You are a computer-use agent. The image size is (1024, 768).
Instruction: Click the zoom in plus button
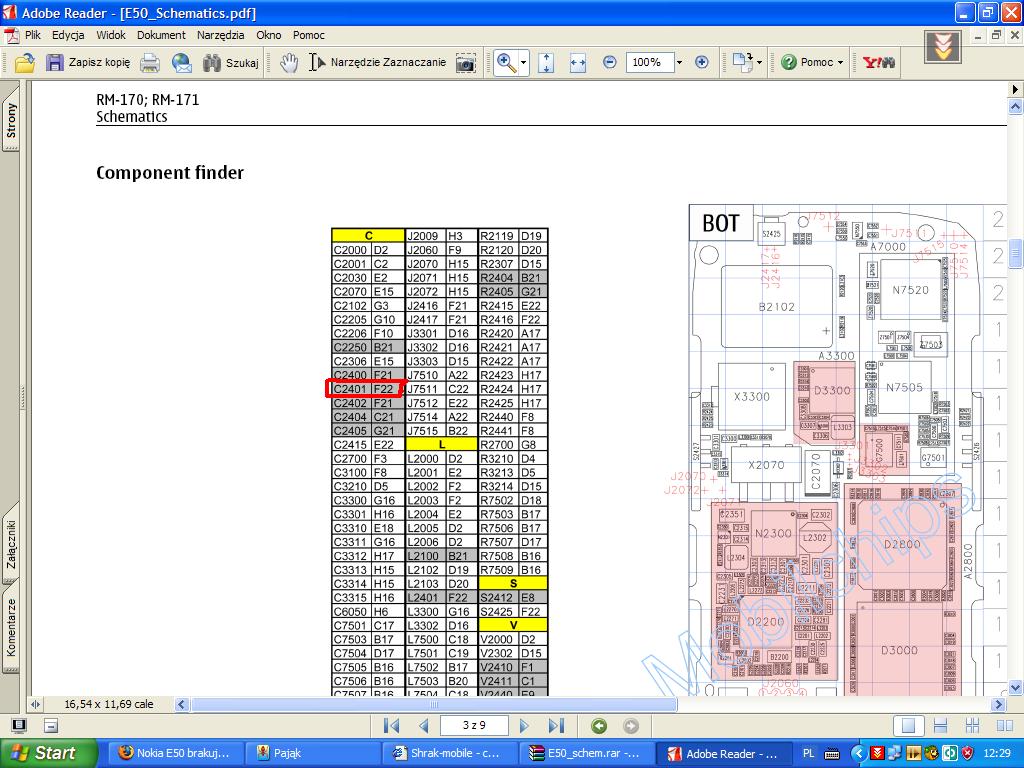click(x=702, y=63)
